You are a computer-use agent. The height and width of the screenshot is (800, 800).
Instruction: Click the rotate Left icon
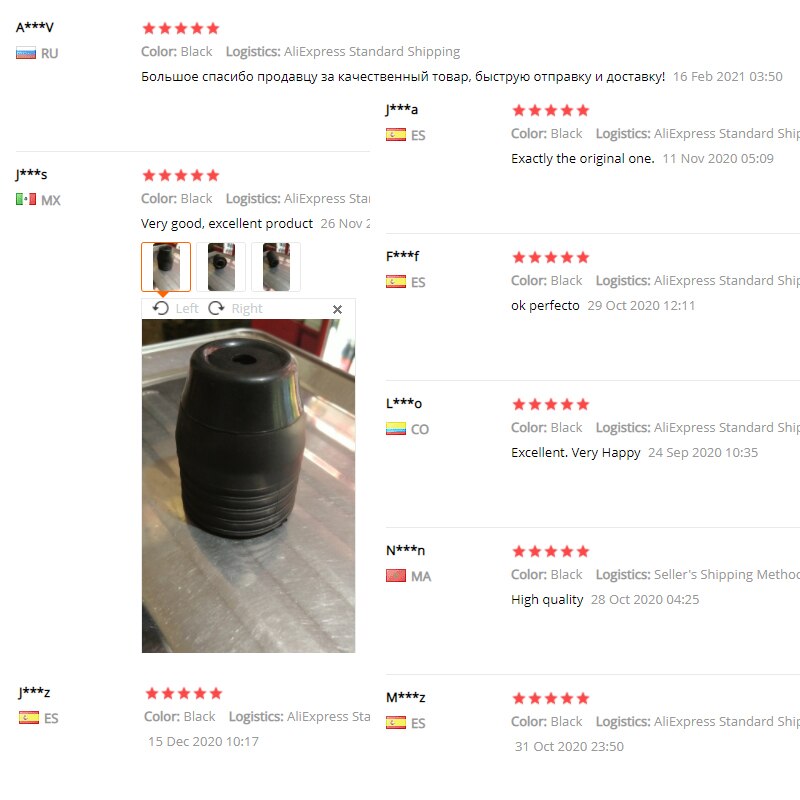coord(161,308)
